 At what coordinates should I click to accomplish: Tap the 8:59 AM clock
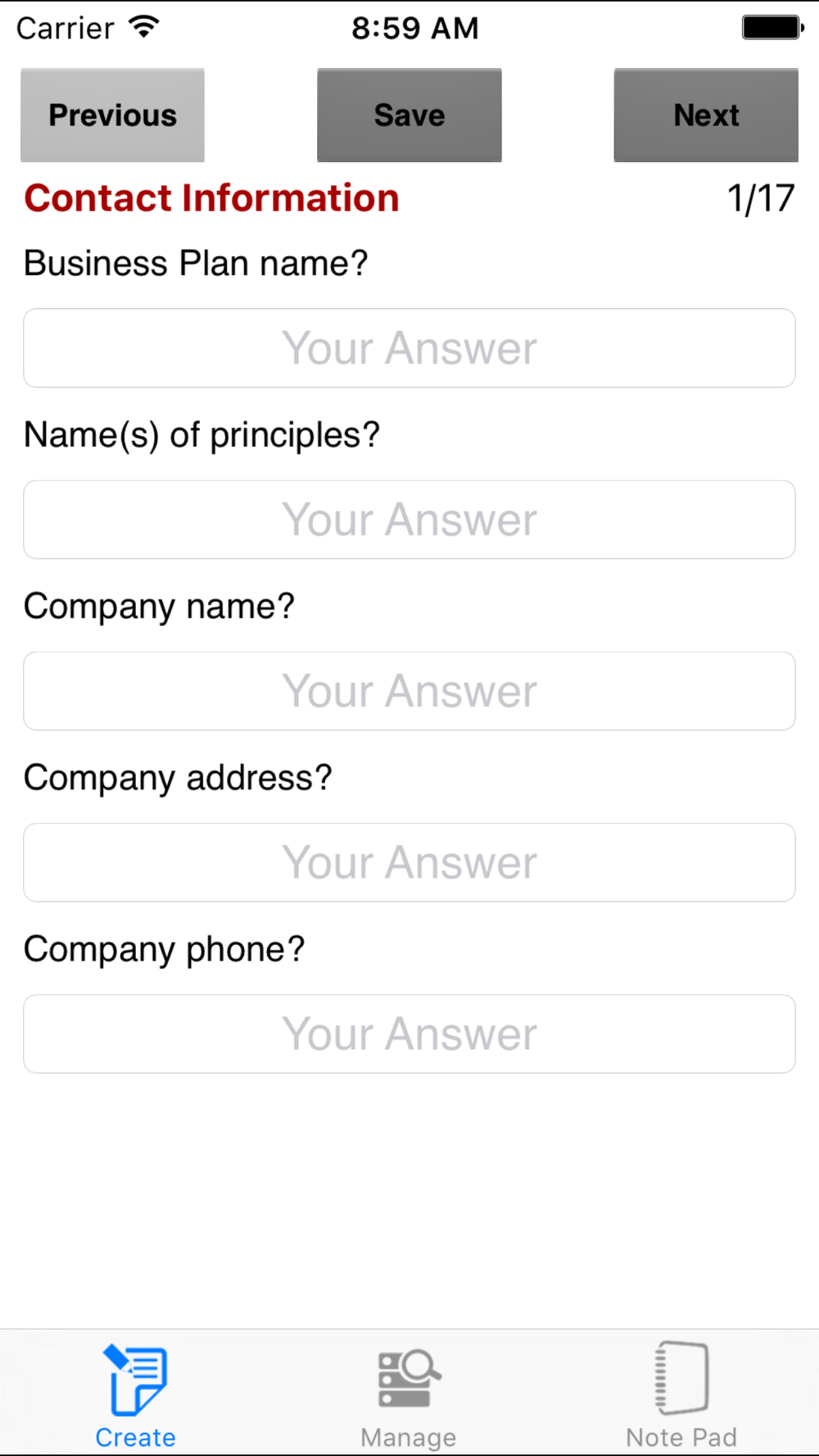[x=414, y=28]
